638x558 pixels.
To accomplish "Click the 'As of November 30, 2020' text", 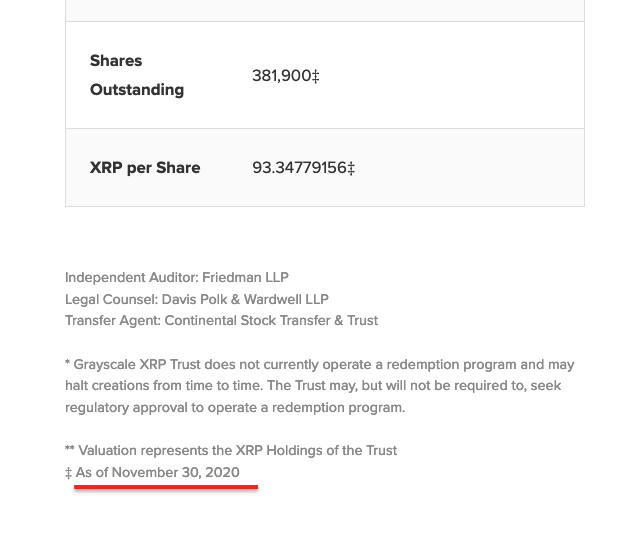I will (x=158, y=473).
